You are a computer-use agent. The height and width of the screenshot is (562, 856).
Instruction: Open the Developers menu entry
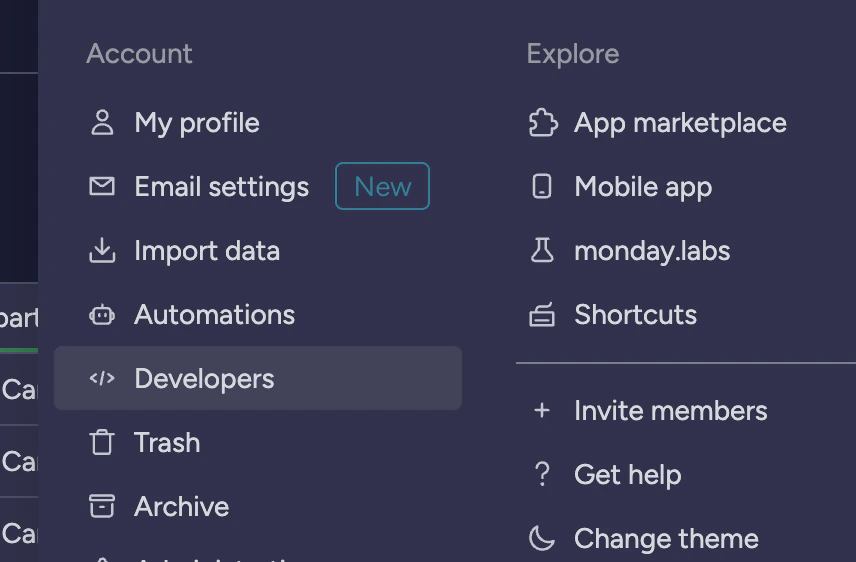(x=258, y=378)
